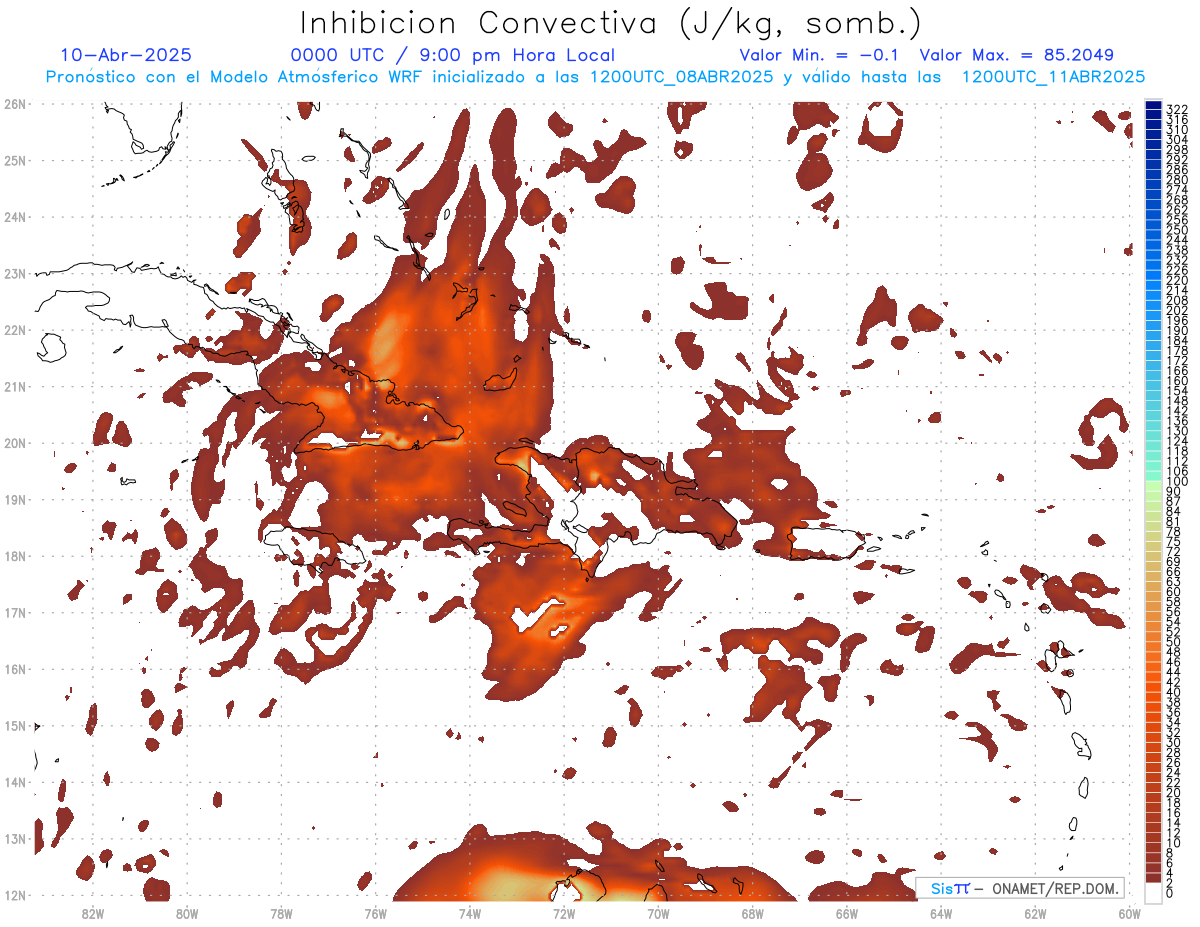Click the '24N' latitude label

tap(15, 217)
